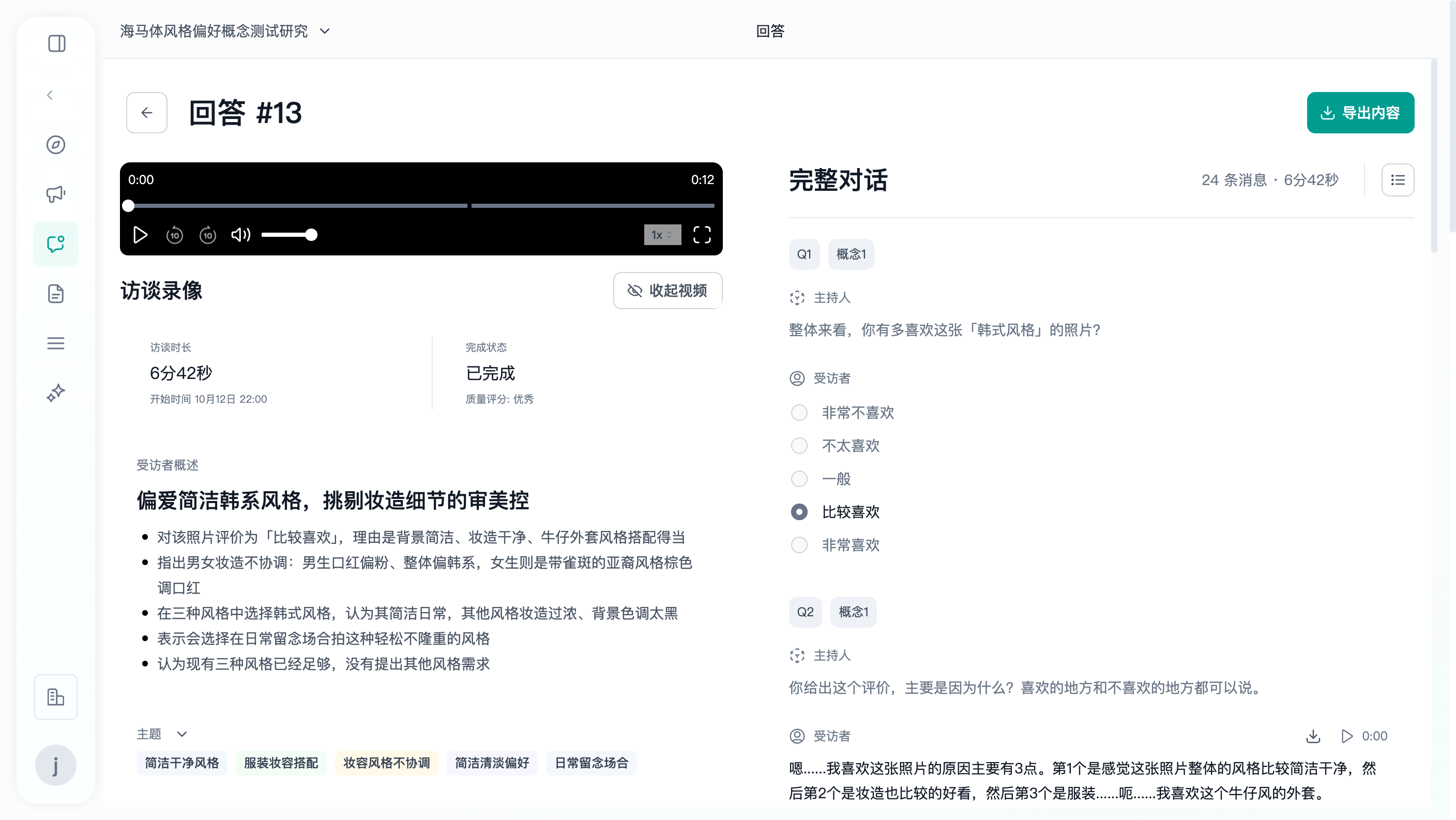
Task: Collapse the '主题' section chevron
Action: (182, 734)
